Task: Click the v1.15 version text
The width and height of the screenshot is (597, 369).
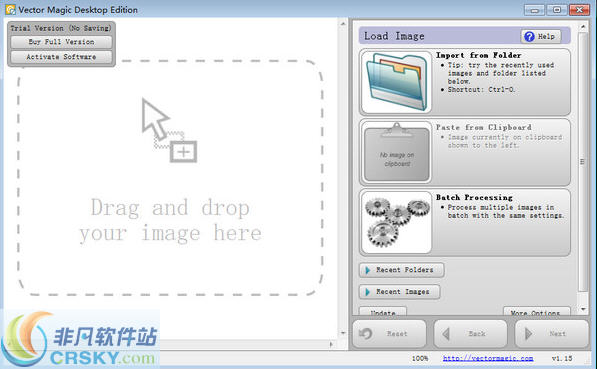Action: point(562,358)
